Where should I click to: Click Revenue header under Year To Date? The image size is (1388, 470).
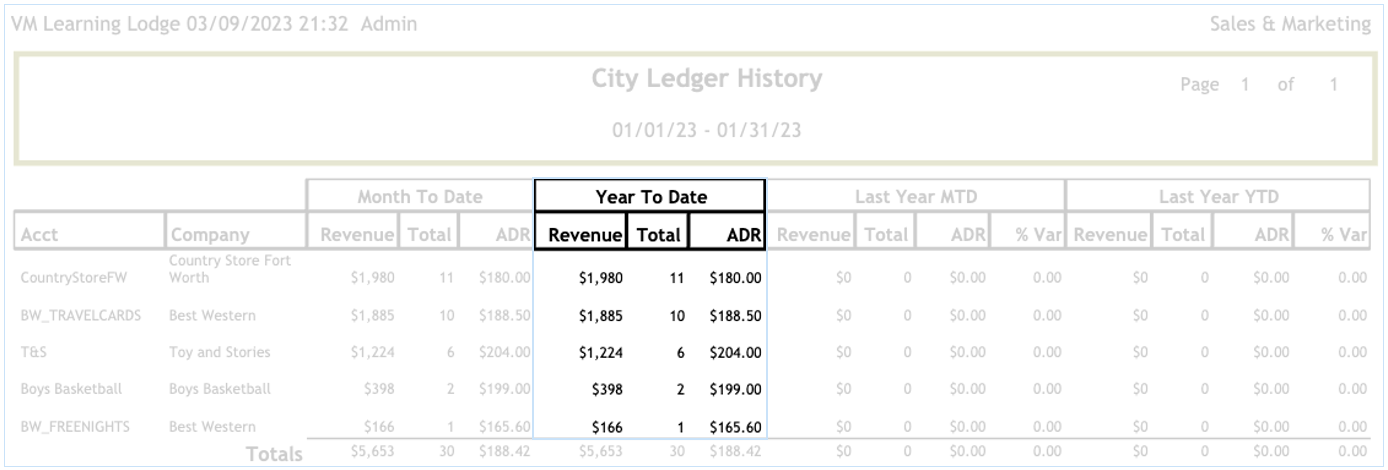(581, 236)
